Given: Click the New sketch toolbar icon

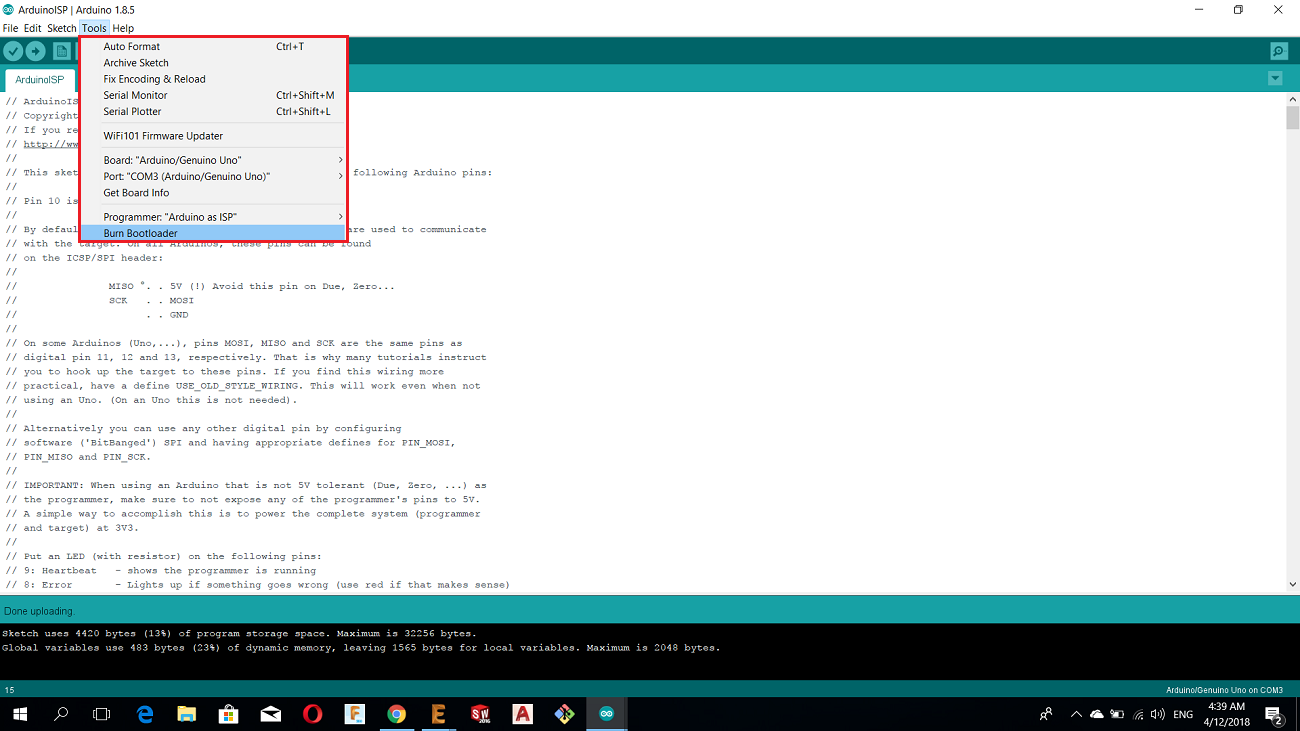Looking at the screenshot, I should coord(62,51).
